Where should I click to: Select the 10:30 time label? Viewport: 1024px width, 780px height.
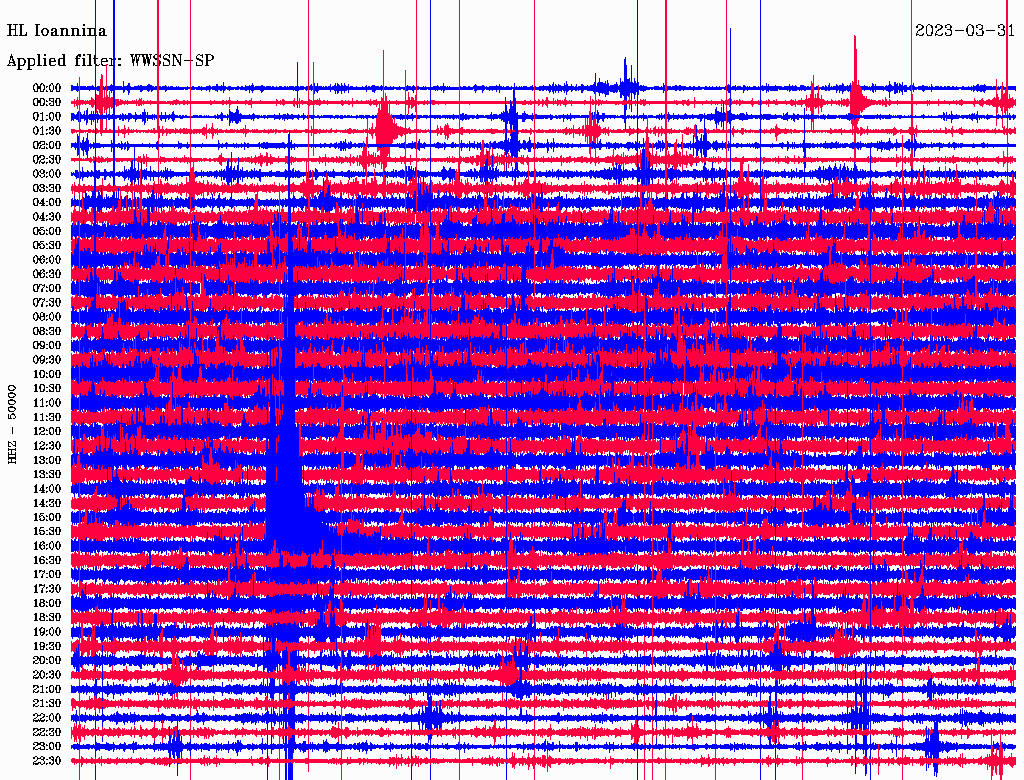pyautogui.click(x=47, y=389)
